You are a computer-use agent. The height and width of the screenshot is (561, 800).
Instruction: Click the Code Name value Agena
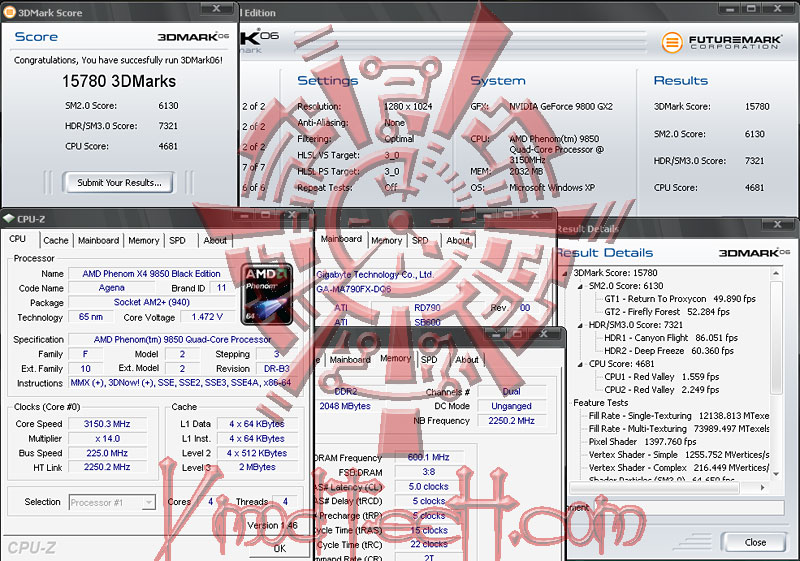(111, 288)
